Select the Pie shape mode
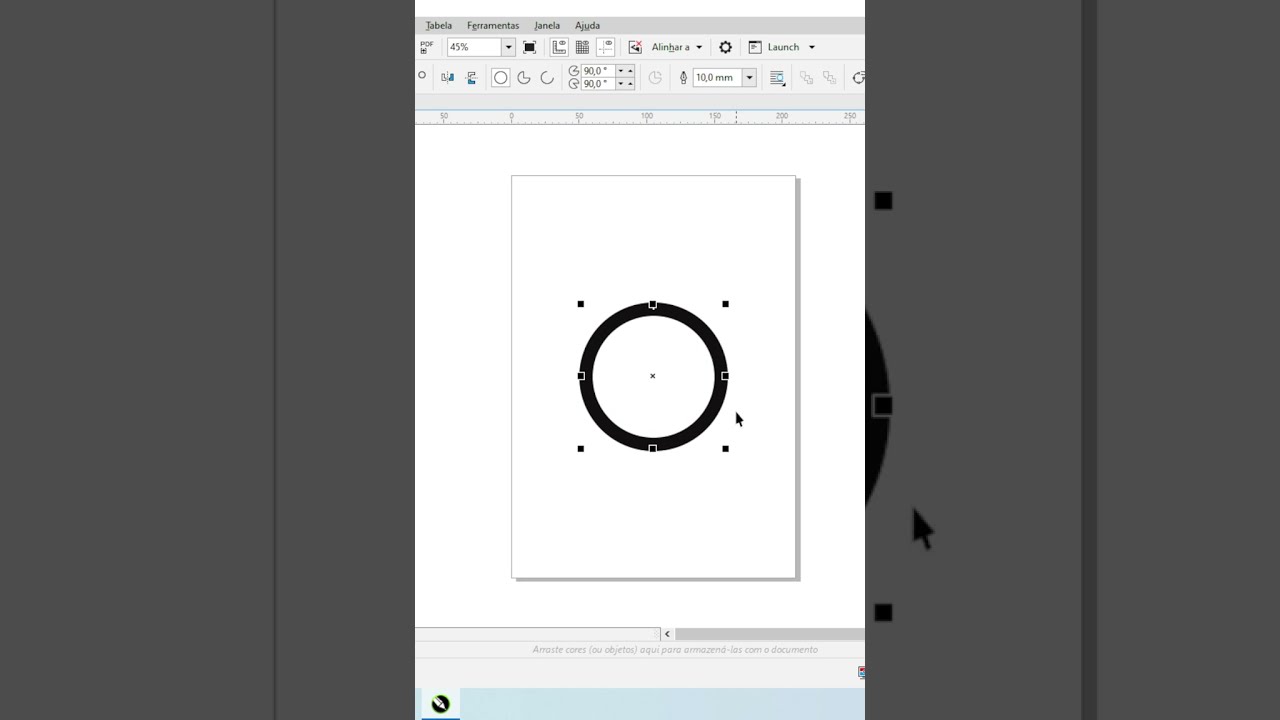 524,77
